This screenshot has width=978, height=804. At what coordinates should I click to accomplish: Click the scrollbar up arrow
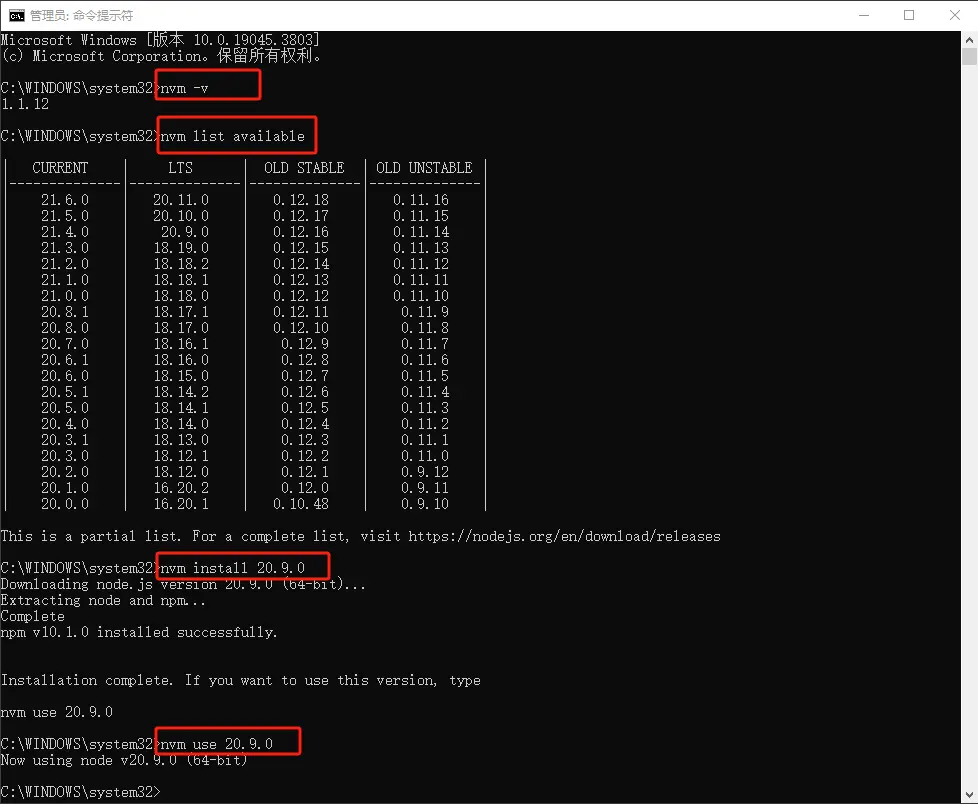coord(969,39)
